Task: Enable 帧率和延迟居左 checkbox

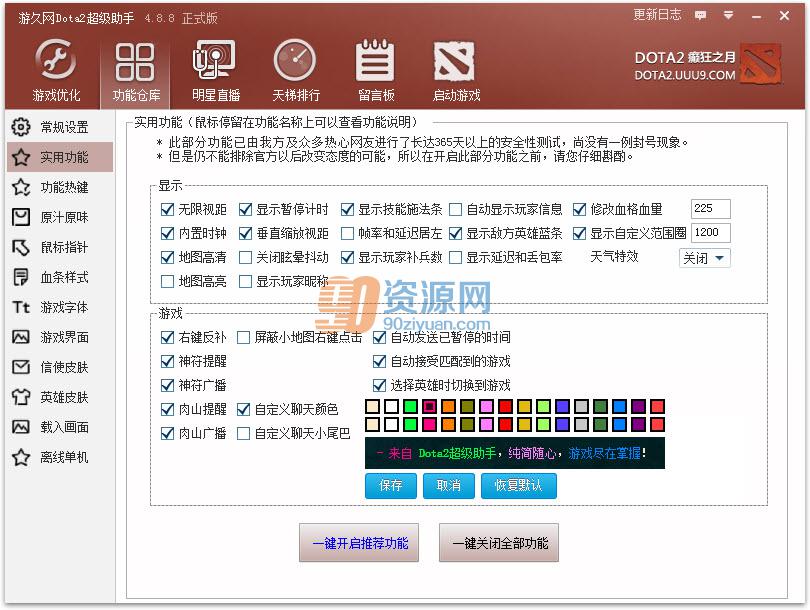Action: (x=348, y=233)
